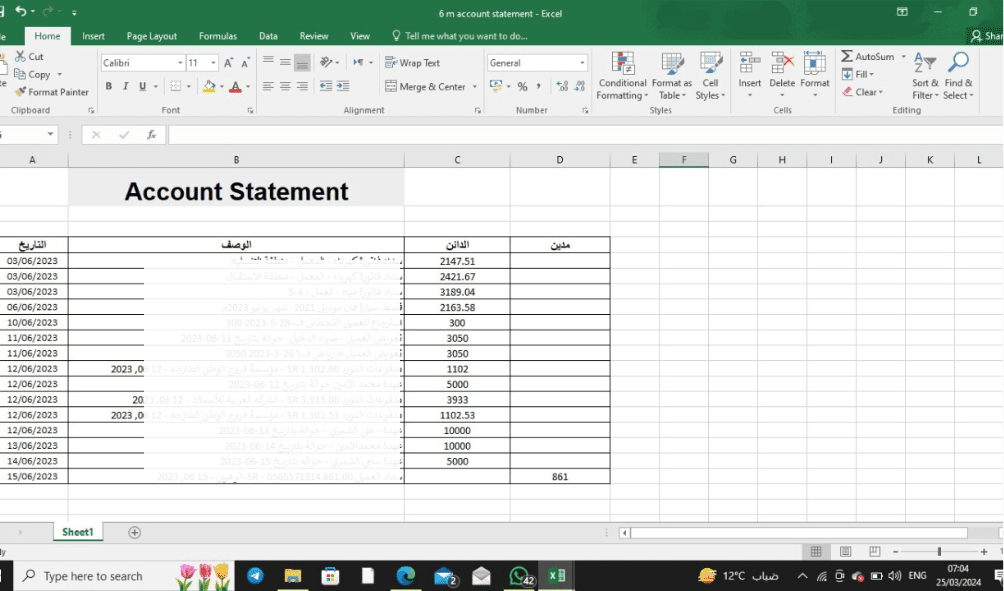Add new sheet with plus icon
The image size is (1004, 591).
tap(134, 532)
